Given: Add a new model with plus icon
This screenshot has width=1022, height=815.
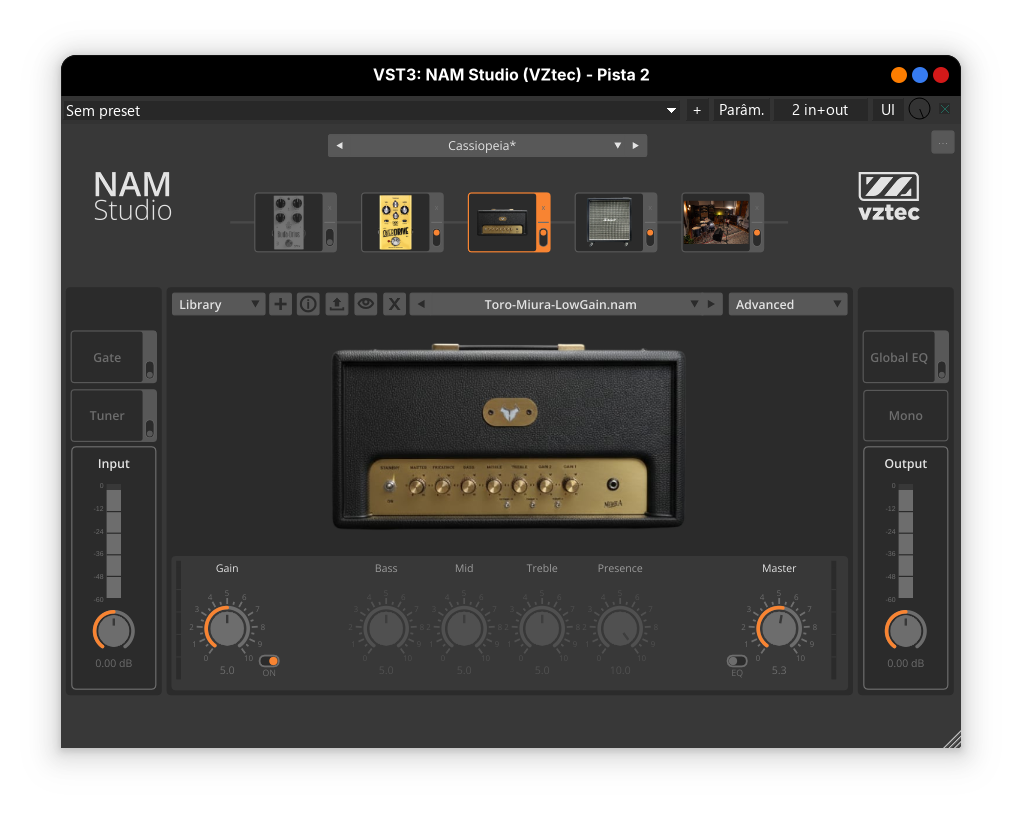Looking at the screenshot, I should click(x=280, y=304).
